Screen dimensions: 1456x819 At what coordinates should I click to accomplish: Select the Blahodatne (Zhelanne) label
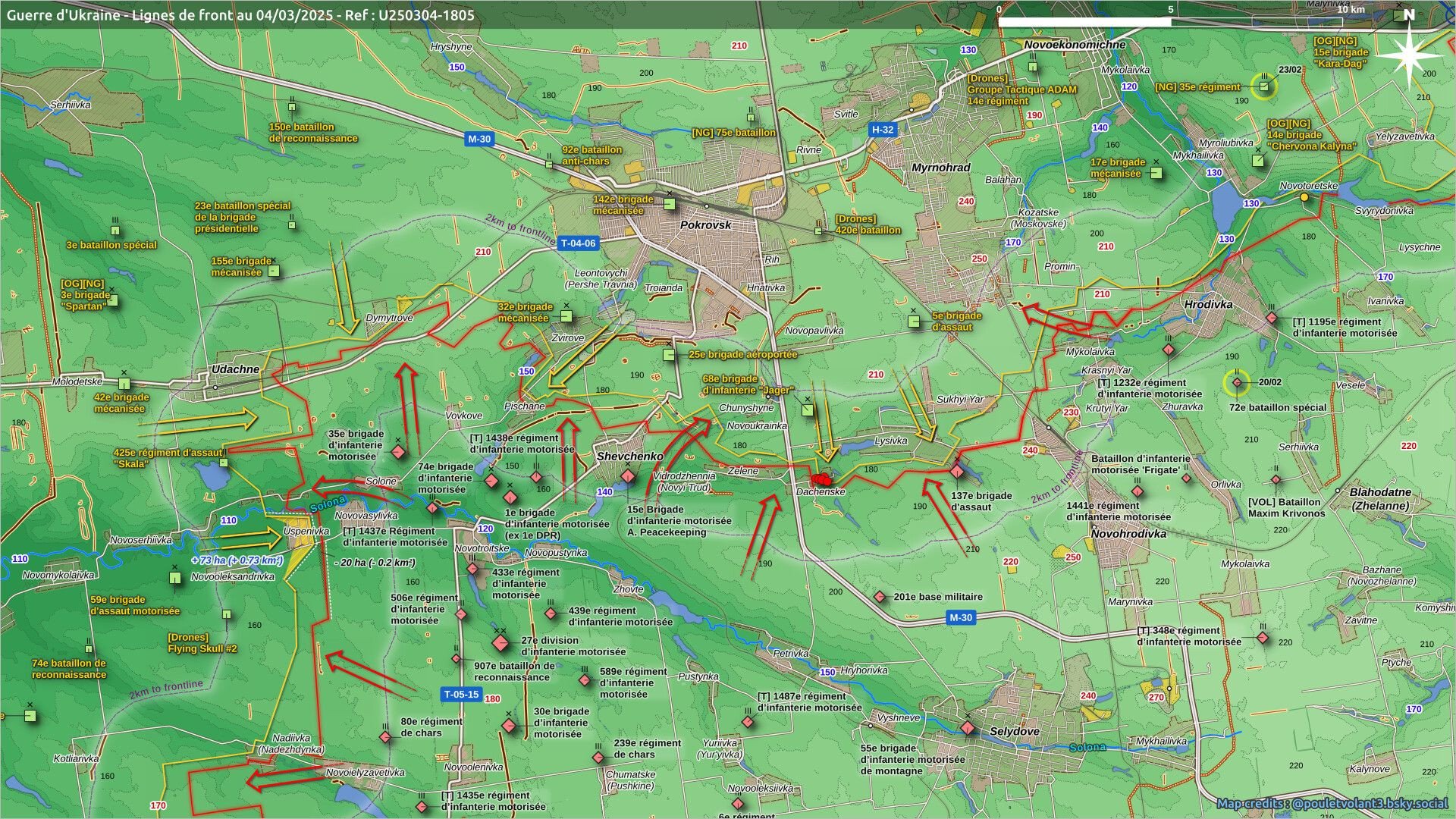pos(1379,499)
